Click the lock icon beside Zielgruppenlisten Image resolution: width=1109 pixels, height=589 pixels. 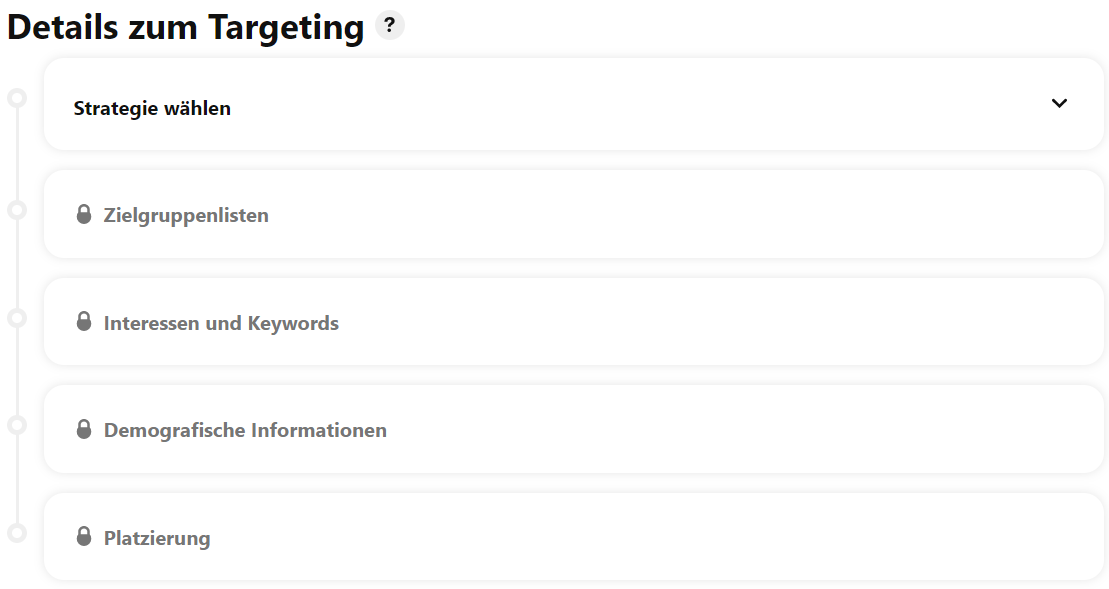point(83,214)
